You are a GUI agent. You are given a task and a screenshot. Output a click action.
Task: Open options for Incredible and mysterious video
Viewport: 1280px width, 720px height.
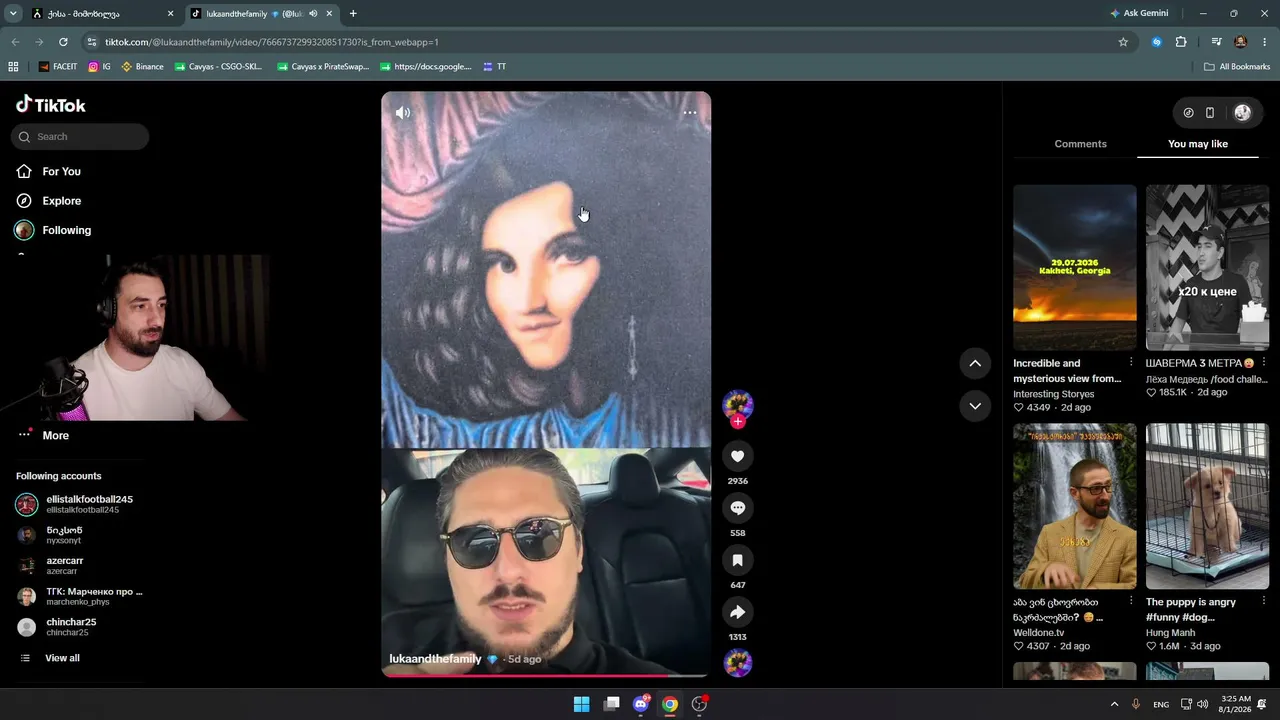(x=1131, y=362)
